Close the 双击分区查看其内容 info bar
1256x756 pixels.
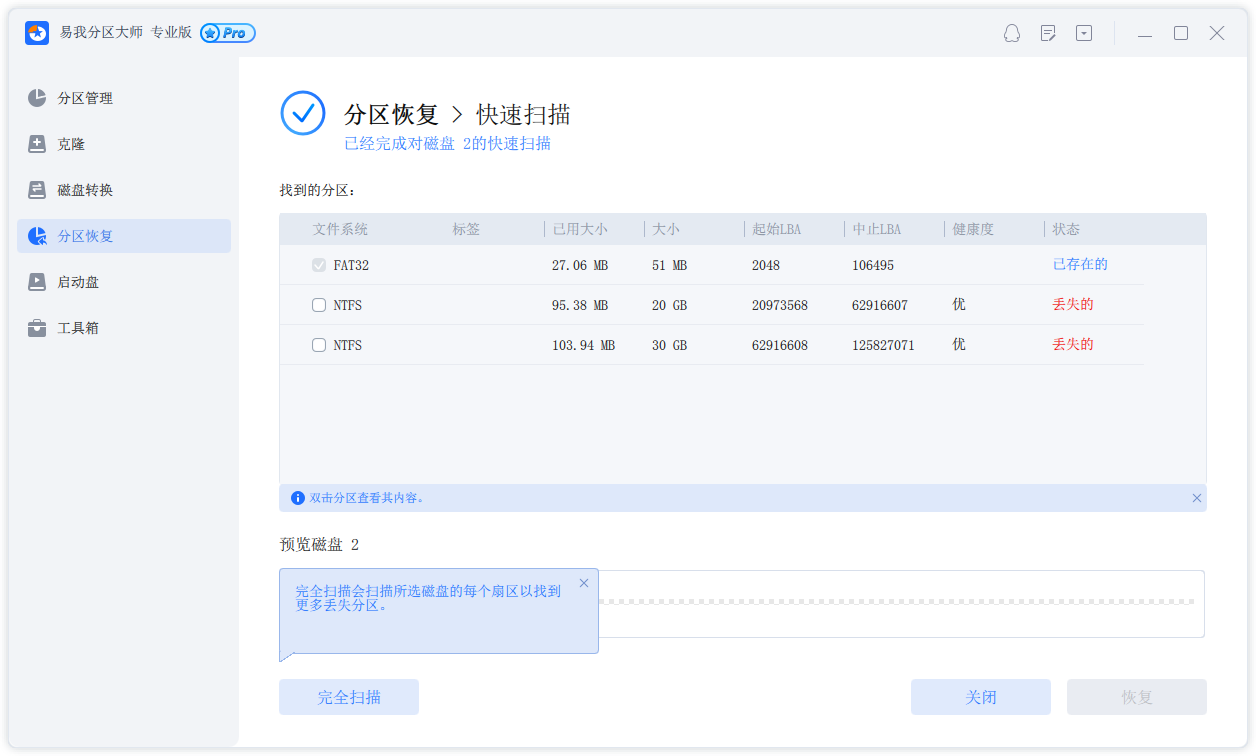pyautogui.click(x=1197, y=498)
